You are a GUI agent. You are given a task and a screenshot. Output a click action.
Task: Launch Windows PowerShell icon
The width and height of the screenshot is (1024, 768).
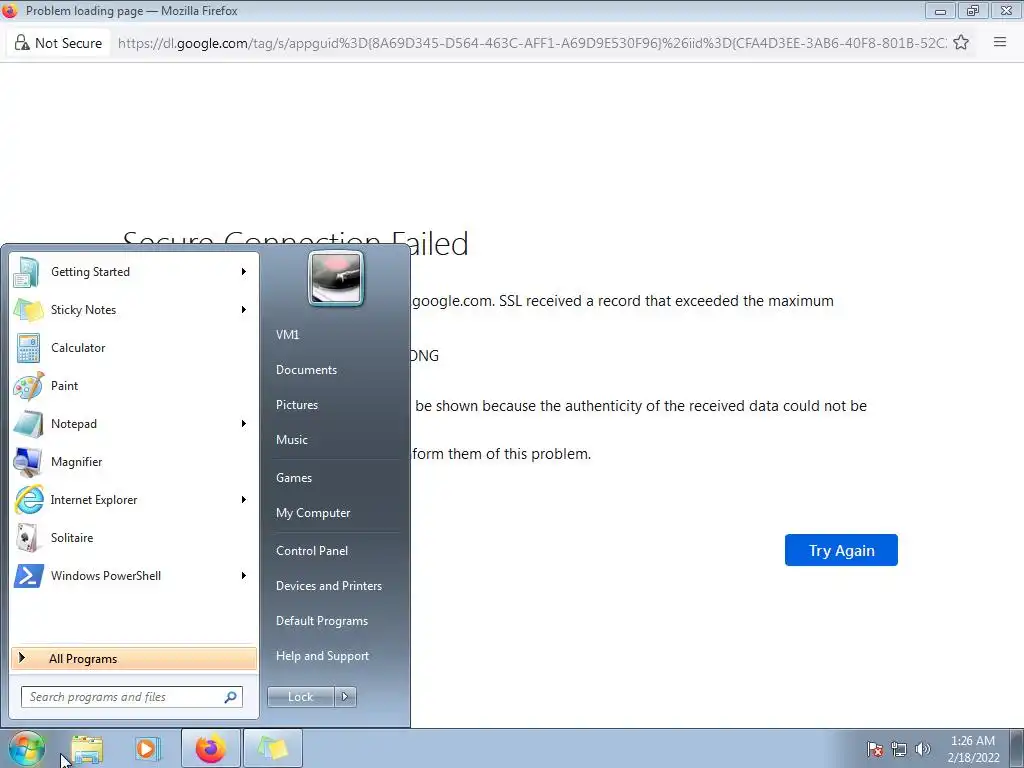pos(29,575)
